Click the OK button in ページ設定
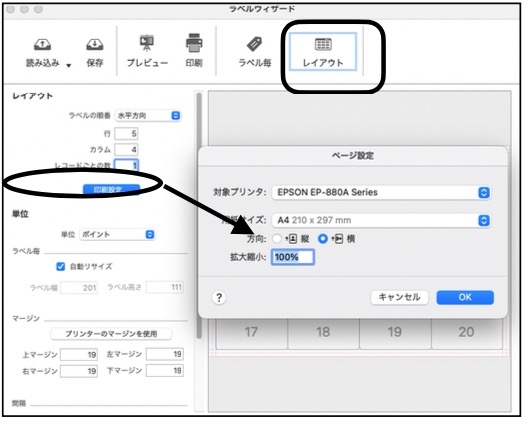The image size is (529, 424). [465, 298]
